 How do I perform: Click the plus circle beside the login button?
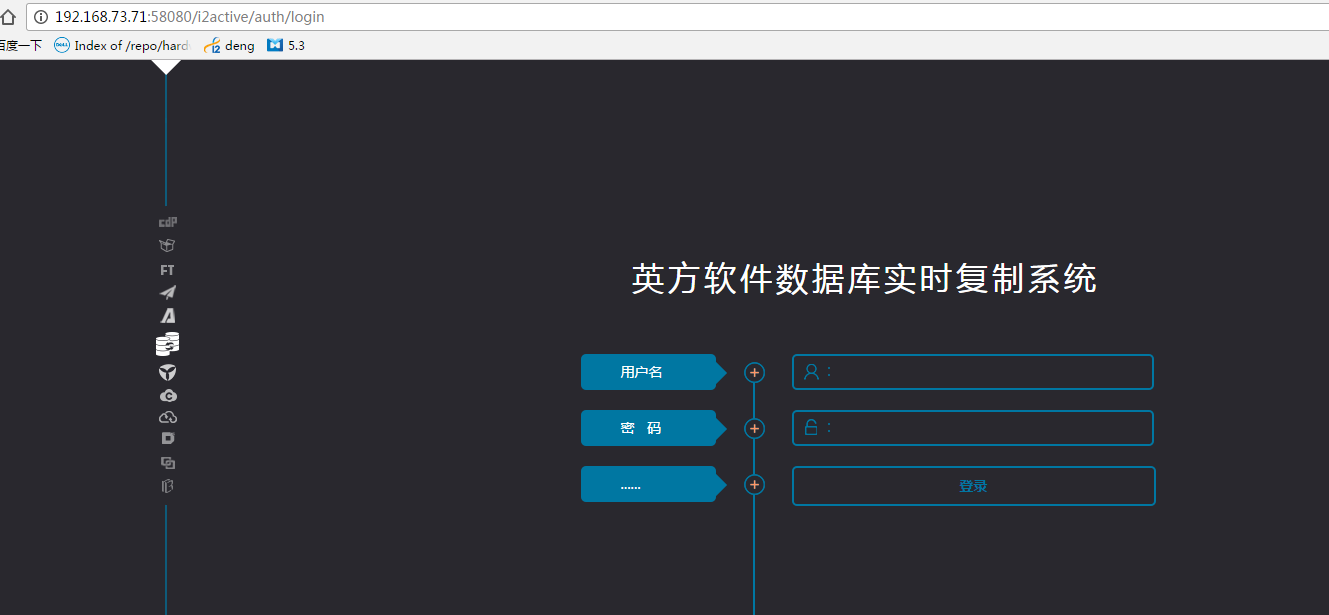754,485
